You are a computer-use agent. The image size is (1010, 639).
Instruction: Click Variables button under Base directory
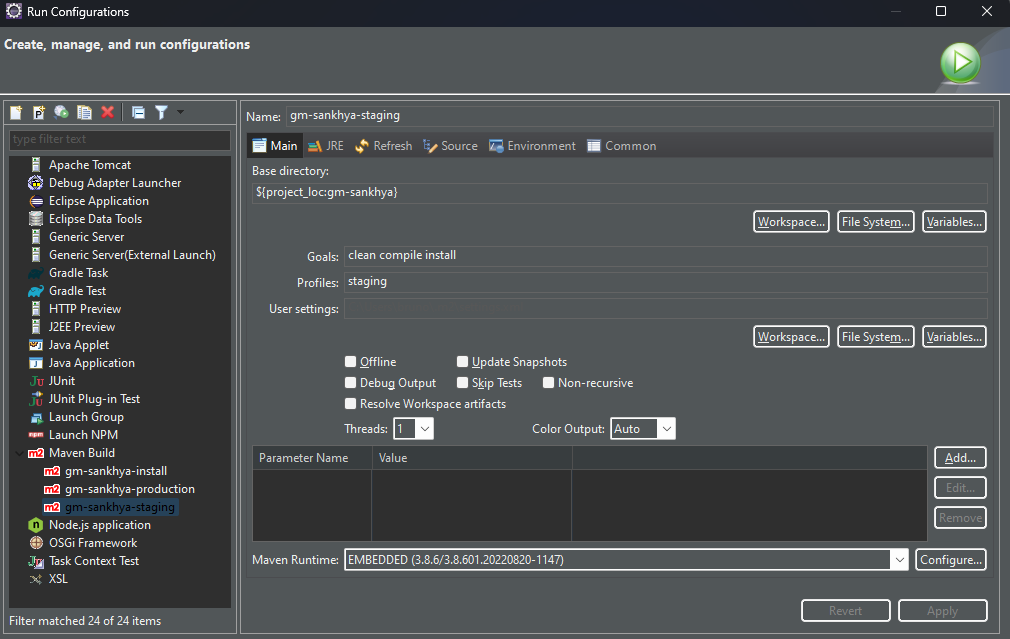pyautogui.click(x=954, y=222)
